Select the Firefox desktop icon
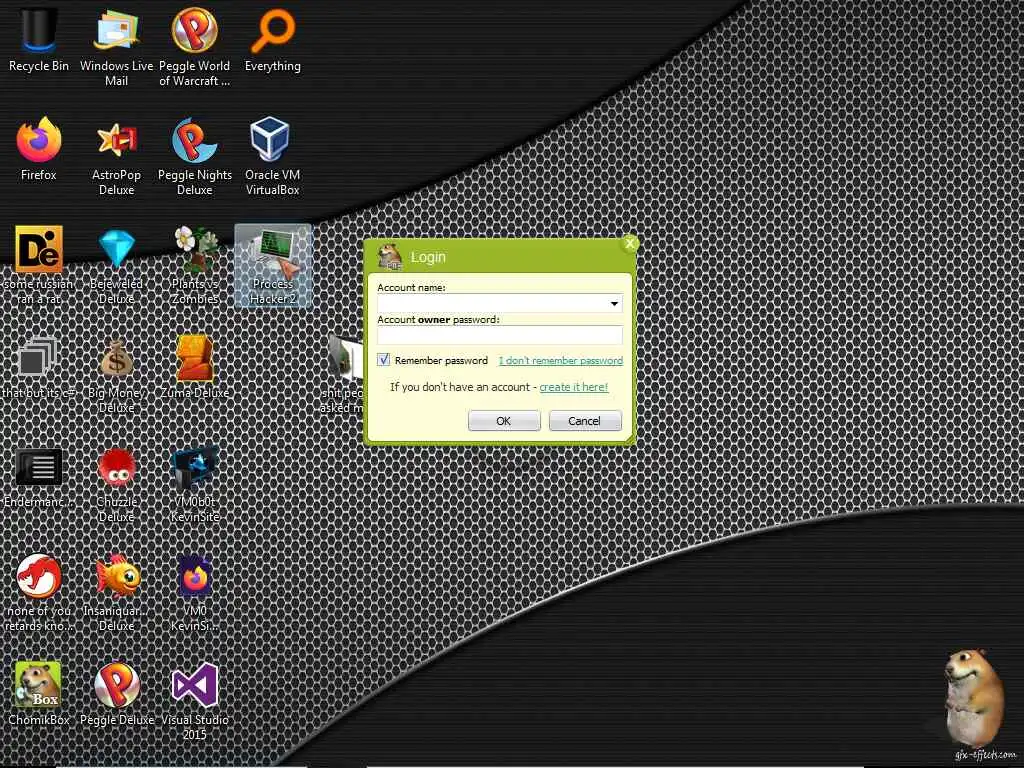This screenshot has width=1024, height=768. point(39,150)
